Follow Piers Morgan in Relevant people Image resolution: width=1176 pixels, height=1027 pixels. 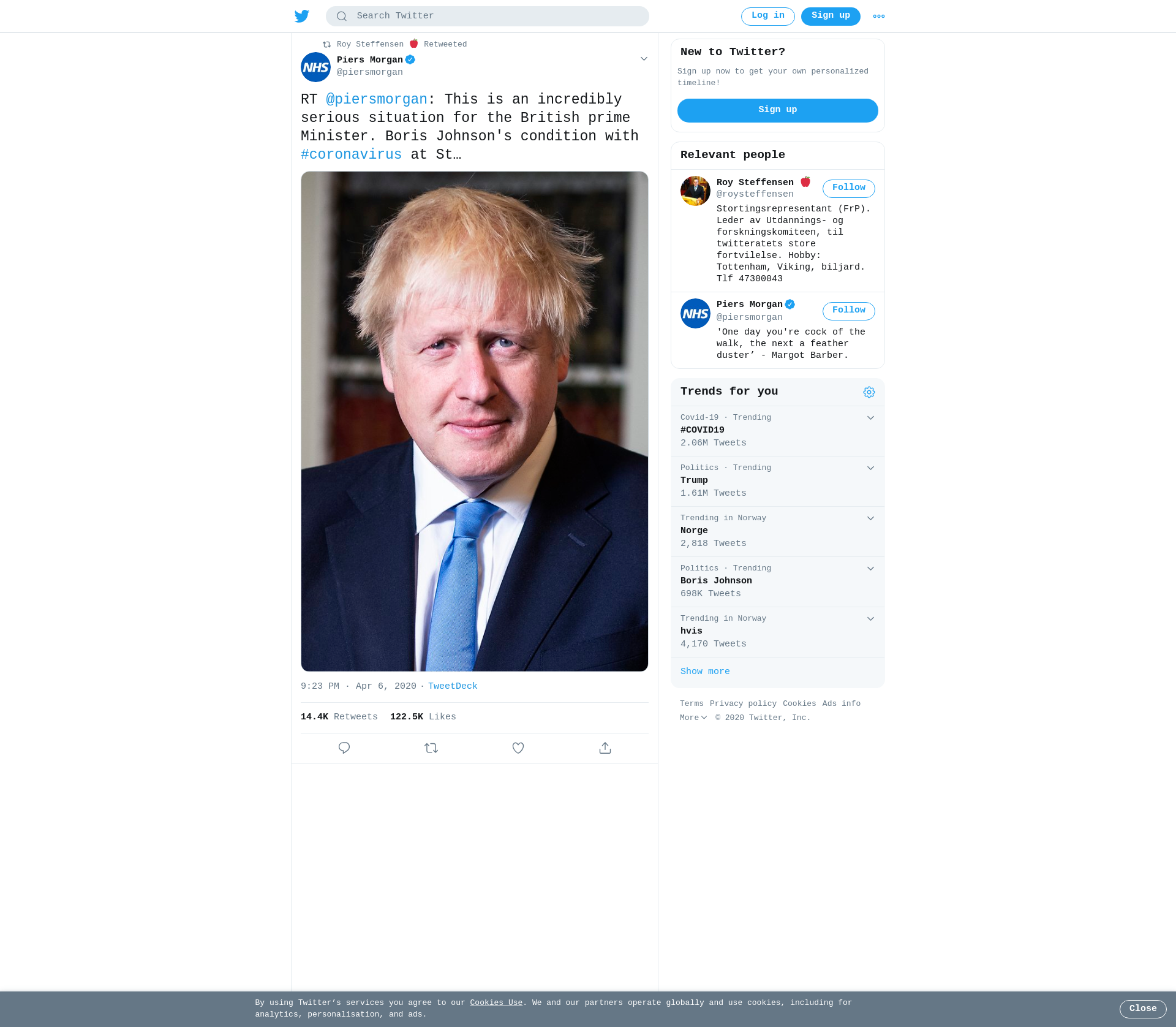pos(849,311)
